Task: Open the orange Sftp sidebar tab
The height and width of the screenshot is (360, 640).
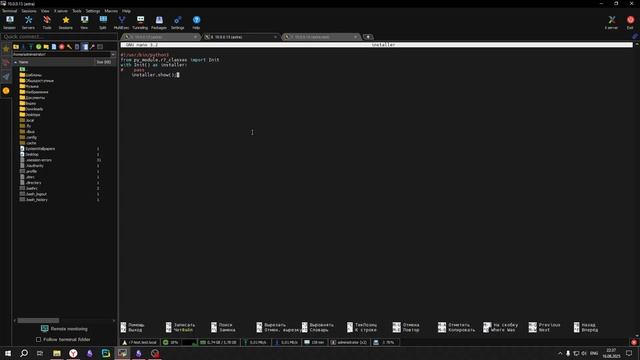Action: tap(6, 91)
